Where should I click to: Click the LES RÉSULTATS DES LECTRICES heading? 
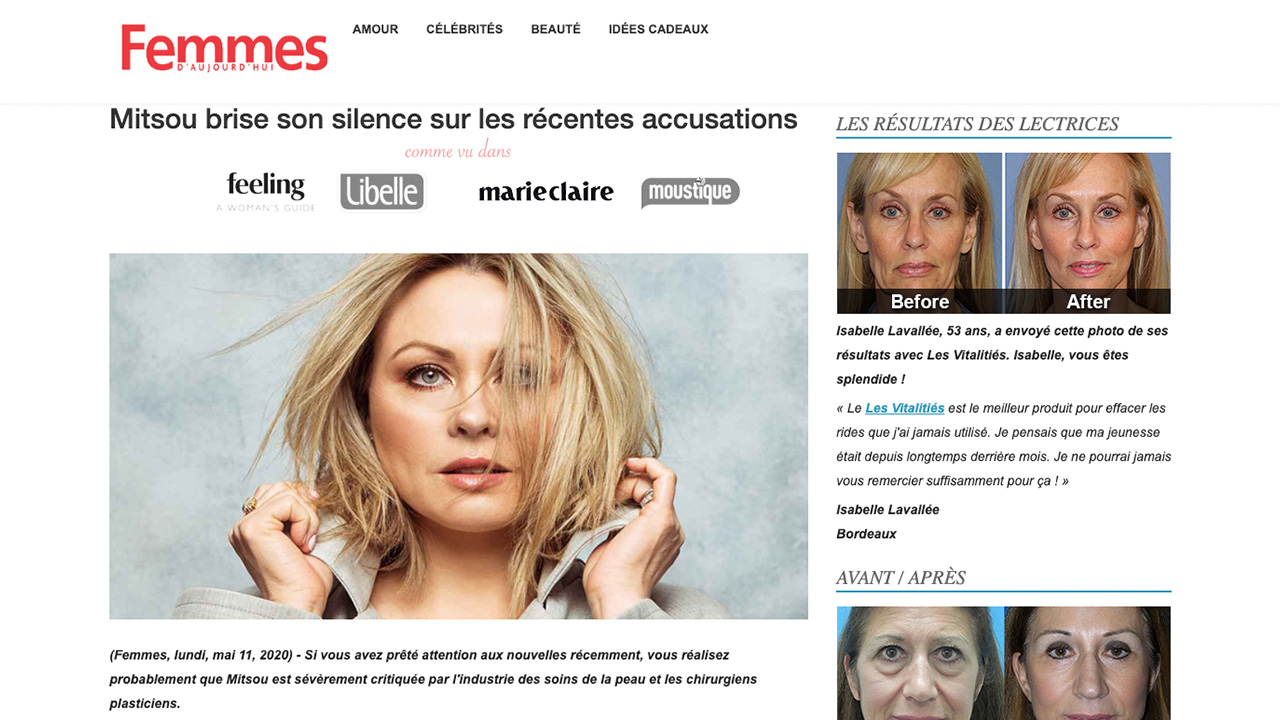click(x=977, y=124)
